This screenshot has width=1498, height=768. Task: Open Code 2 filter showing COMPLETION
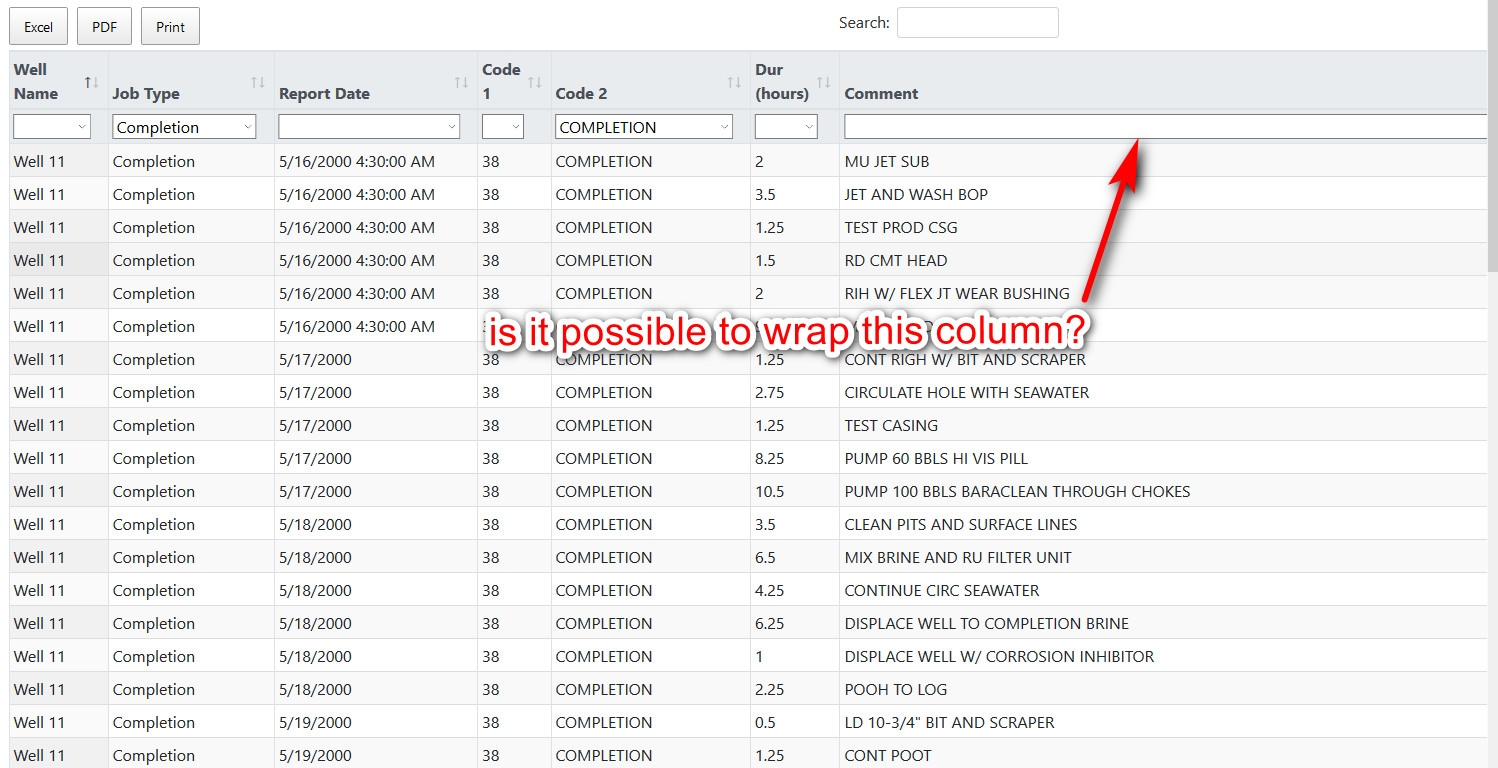(644, 127)
